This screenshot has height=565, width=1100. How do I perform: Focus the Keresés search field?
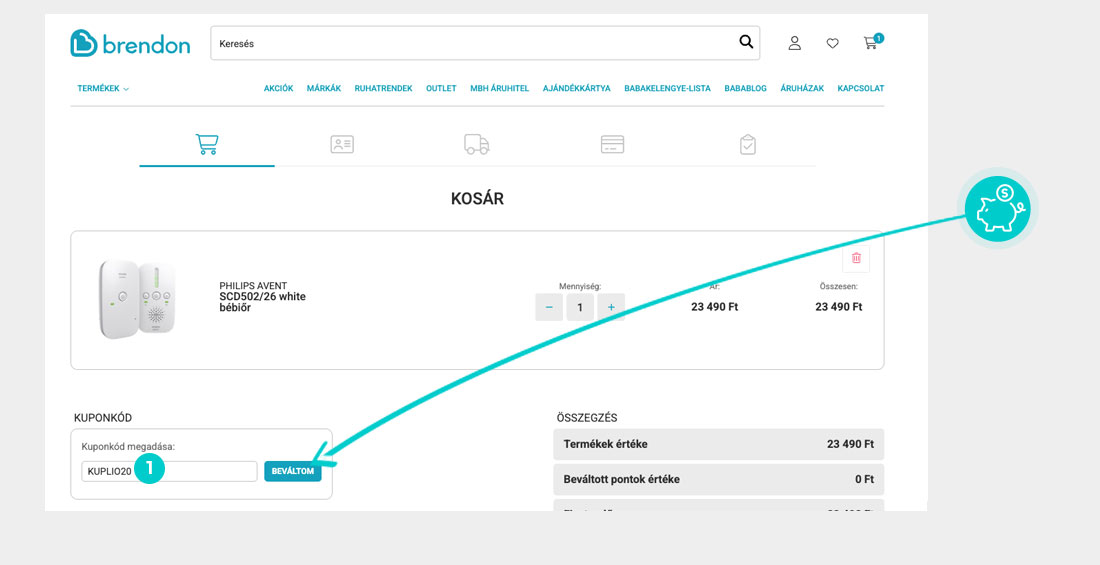(x=470, y=43)
